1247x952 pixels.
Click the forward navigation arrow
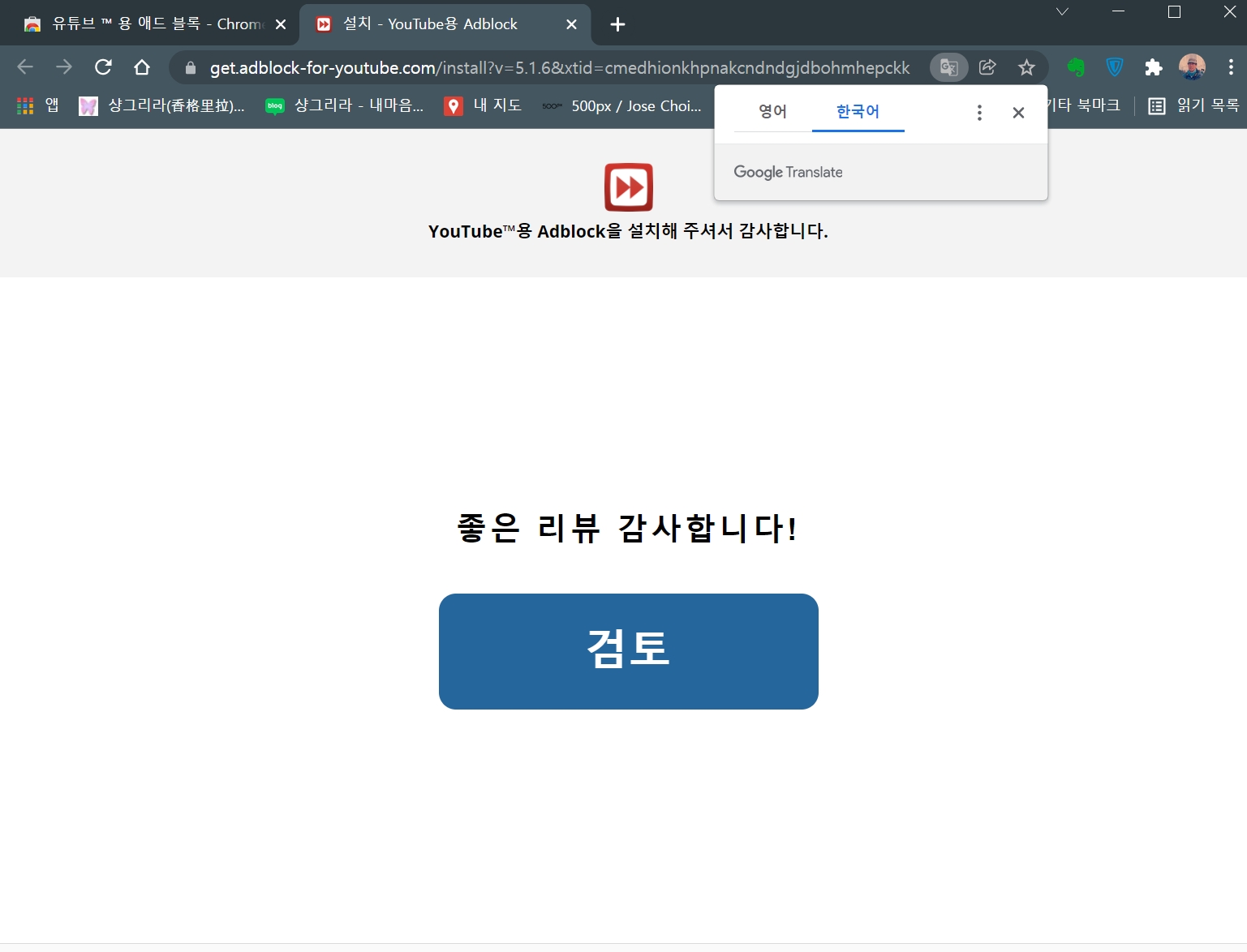point(64,67)
